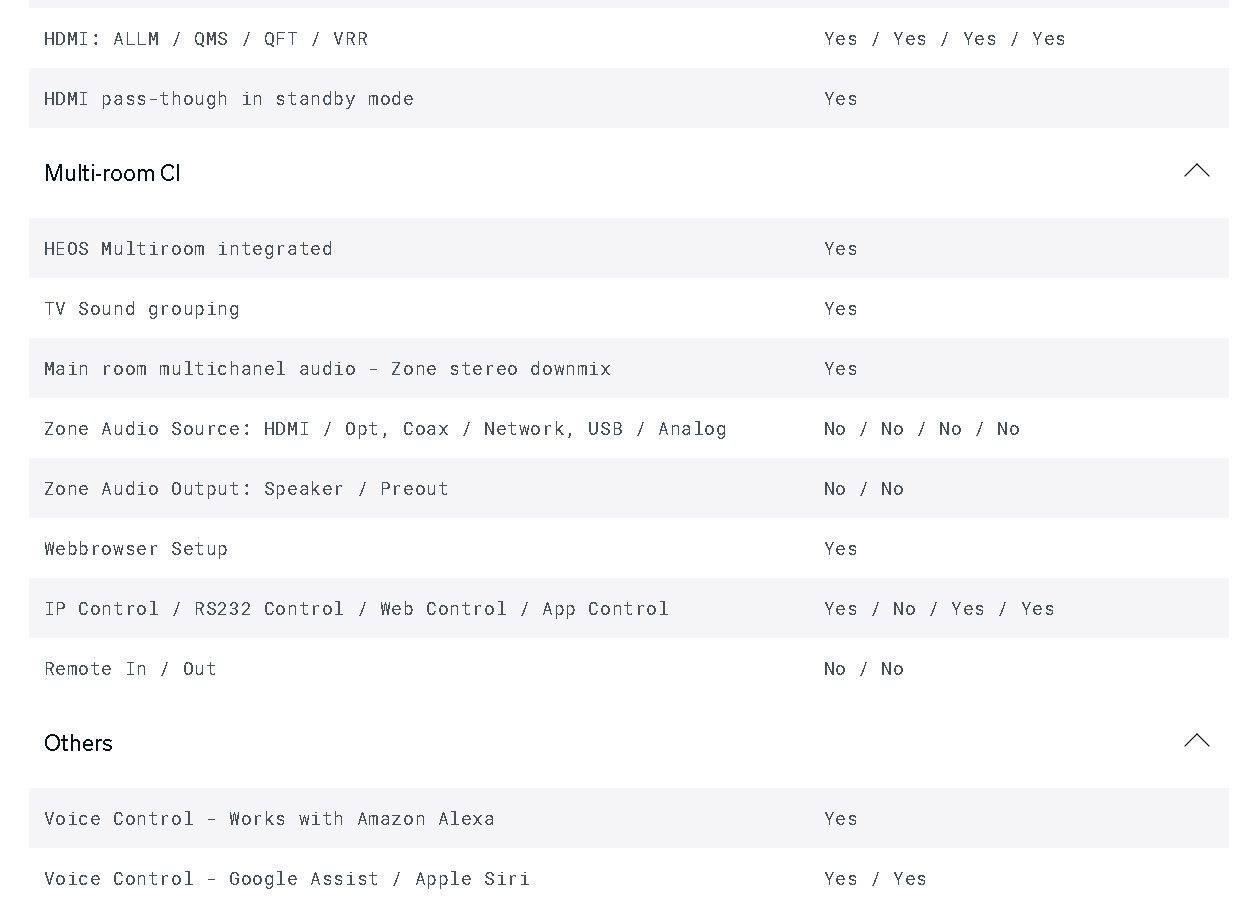The width and height of the screenshot is (1243, 898).
Task: Click the Others section heading
Action: (78, 743)
